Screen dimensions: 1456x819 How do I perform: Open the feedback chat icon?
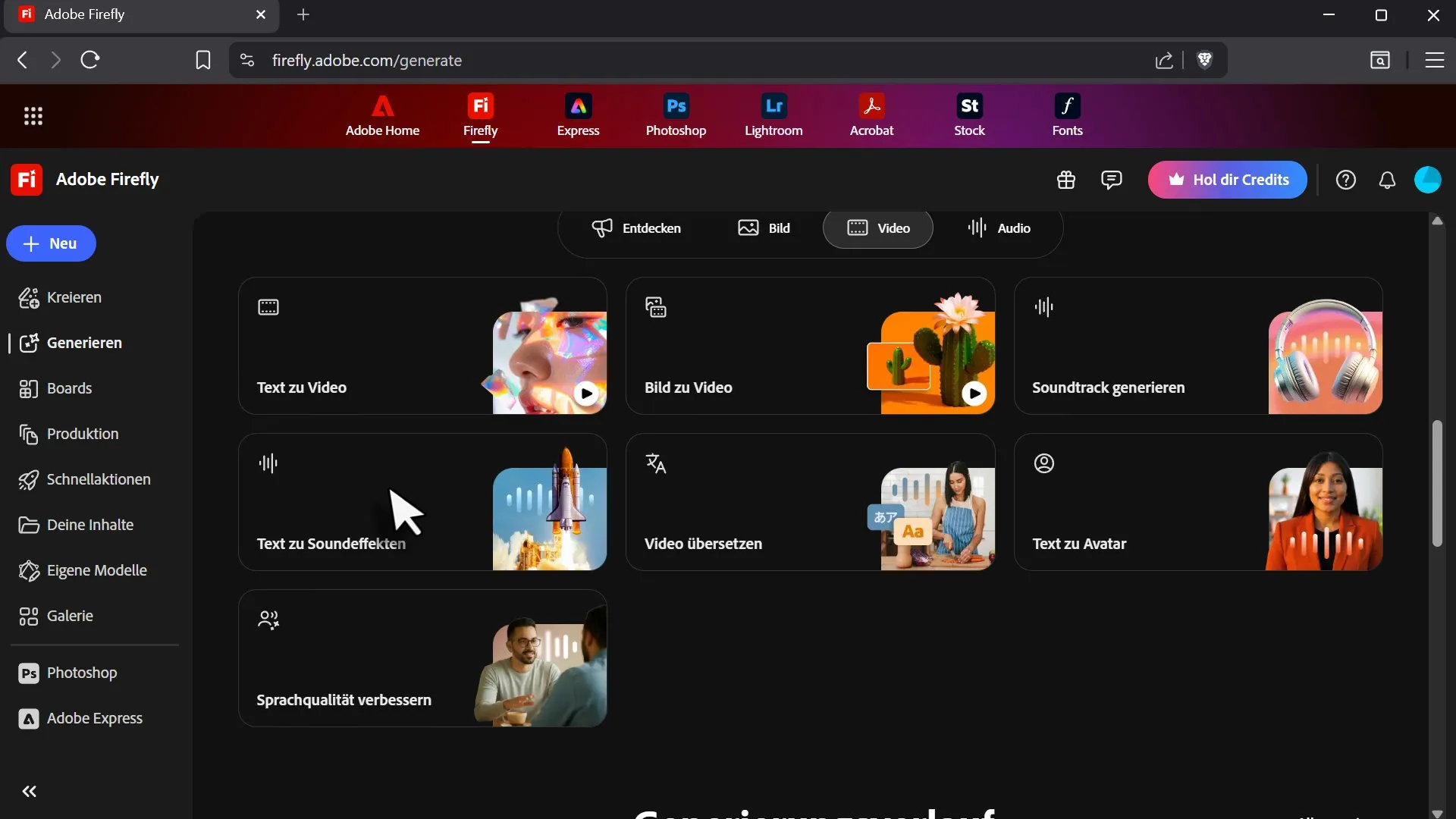click(1111, 180)
